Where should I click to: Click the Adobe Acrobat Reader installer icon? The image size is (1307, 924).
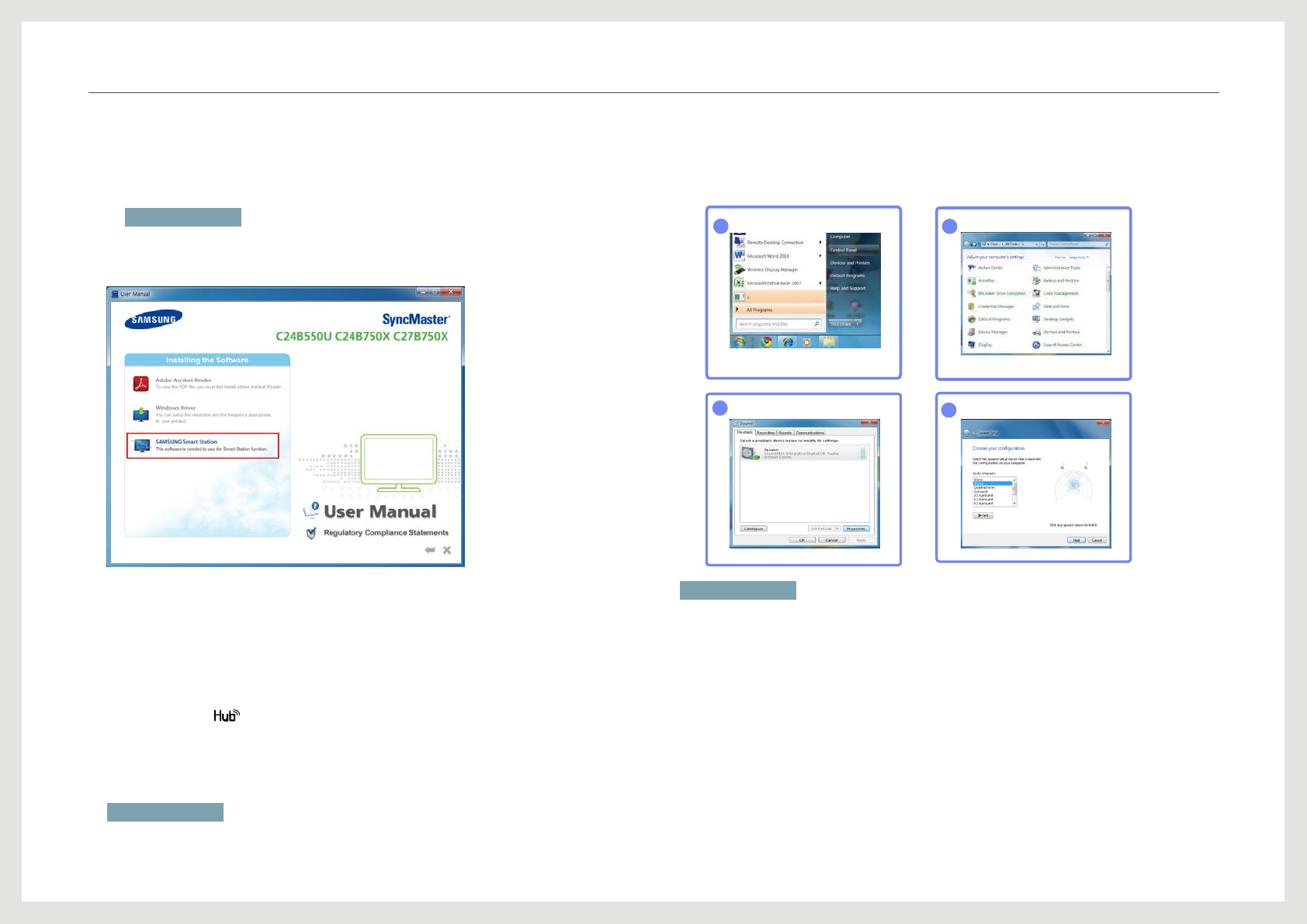140,383
